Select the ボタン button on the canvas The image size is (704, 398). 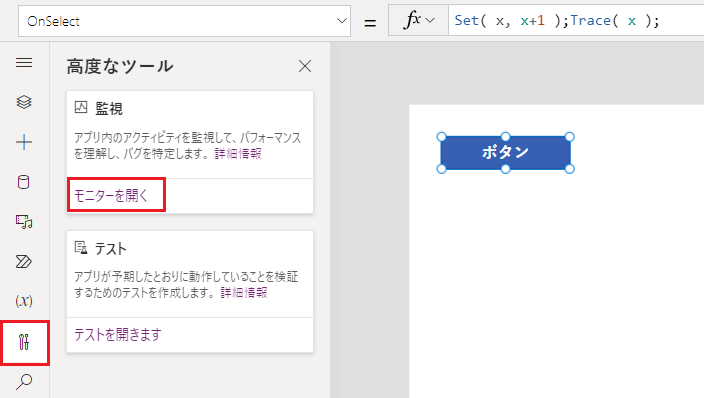pos(506,153)
